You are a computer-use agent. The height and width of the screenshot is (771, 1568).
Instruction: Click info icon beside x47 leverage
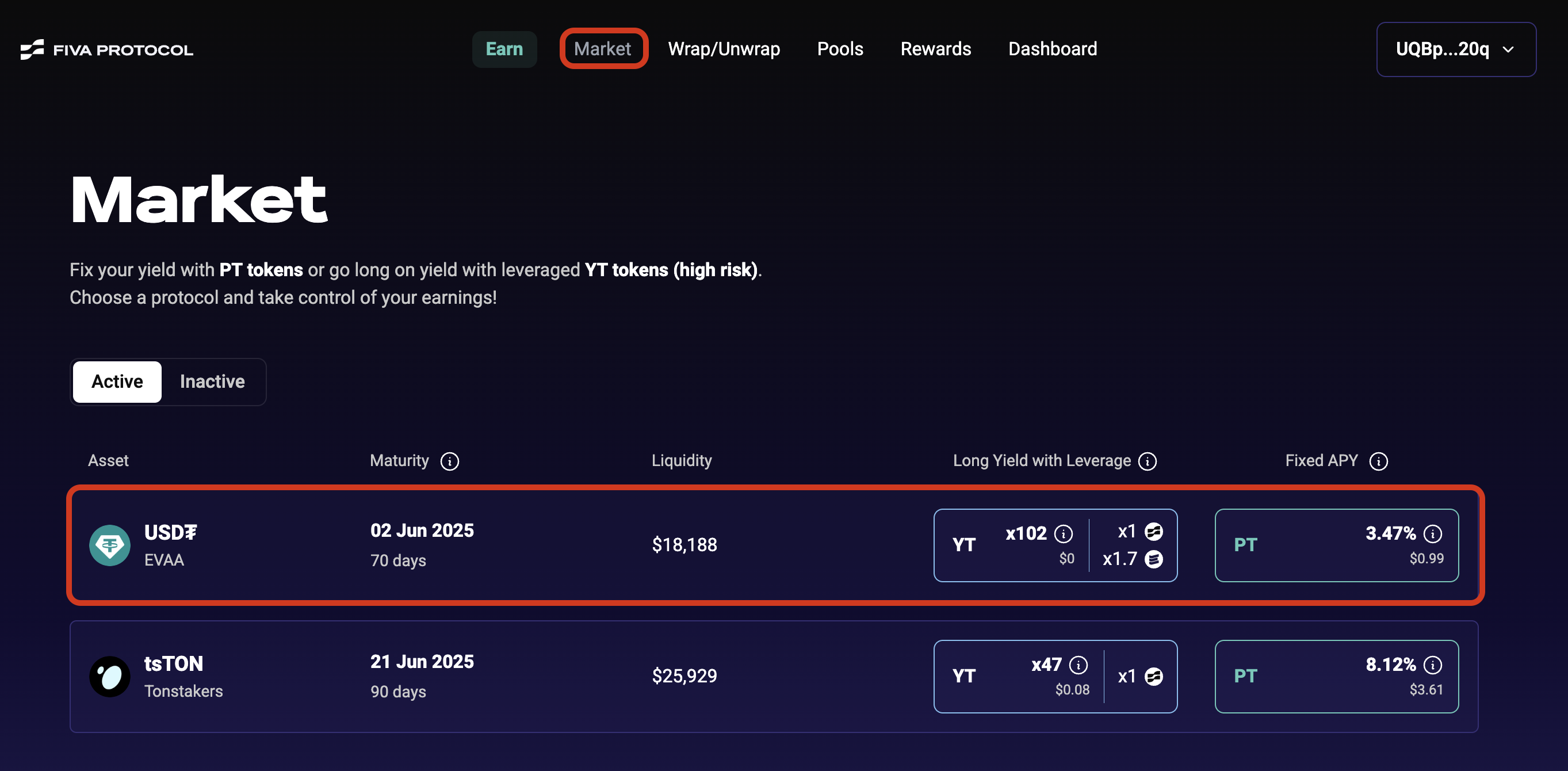pyautogui.click(x=1078, y=665)
